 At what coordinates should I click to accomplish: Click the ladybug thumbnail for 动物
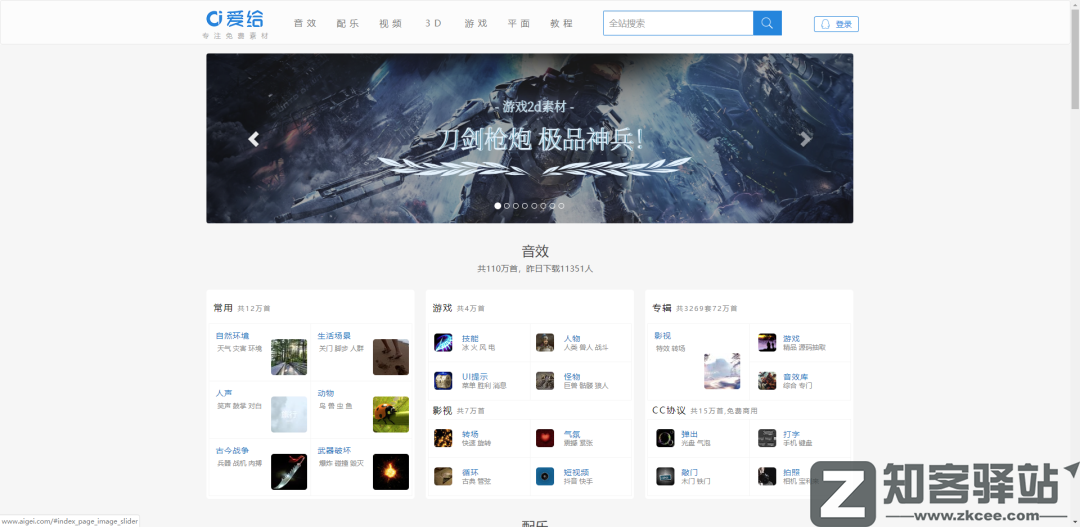pyautogui.click(x=391, y=415)
